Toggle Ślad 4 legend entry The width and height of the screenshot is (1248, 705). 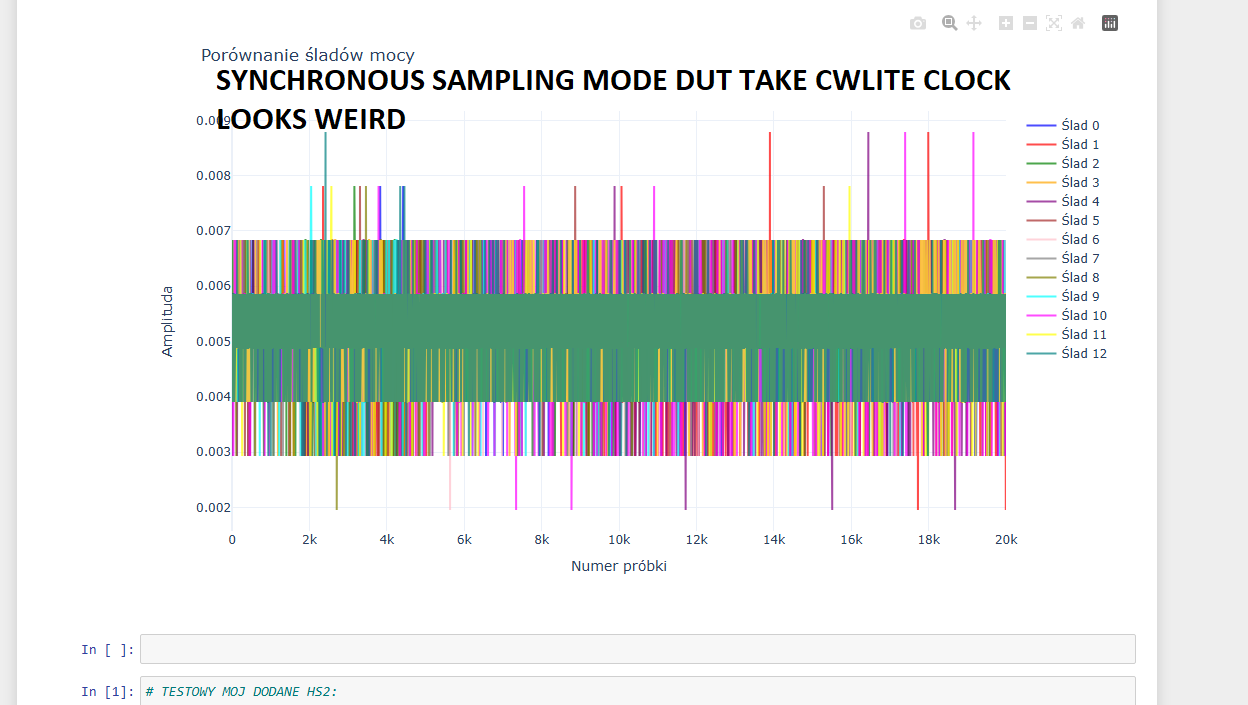[1080, 202]
